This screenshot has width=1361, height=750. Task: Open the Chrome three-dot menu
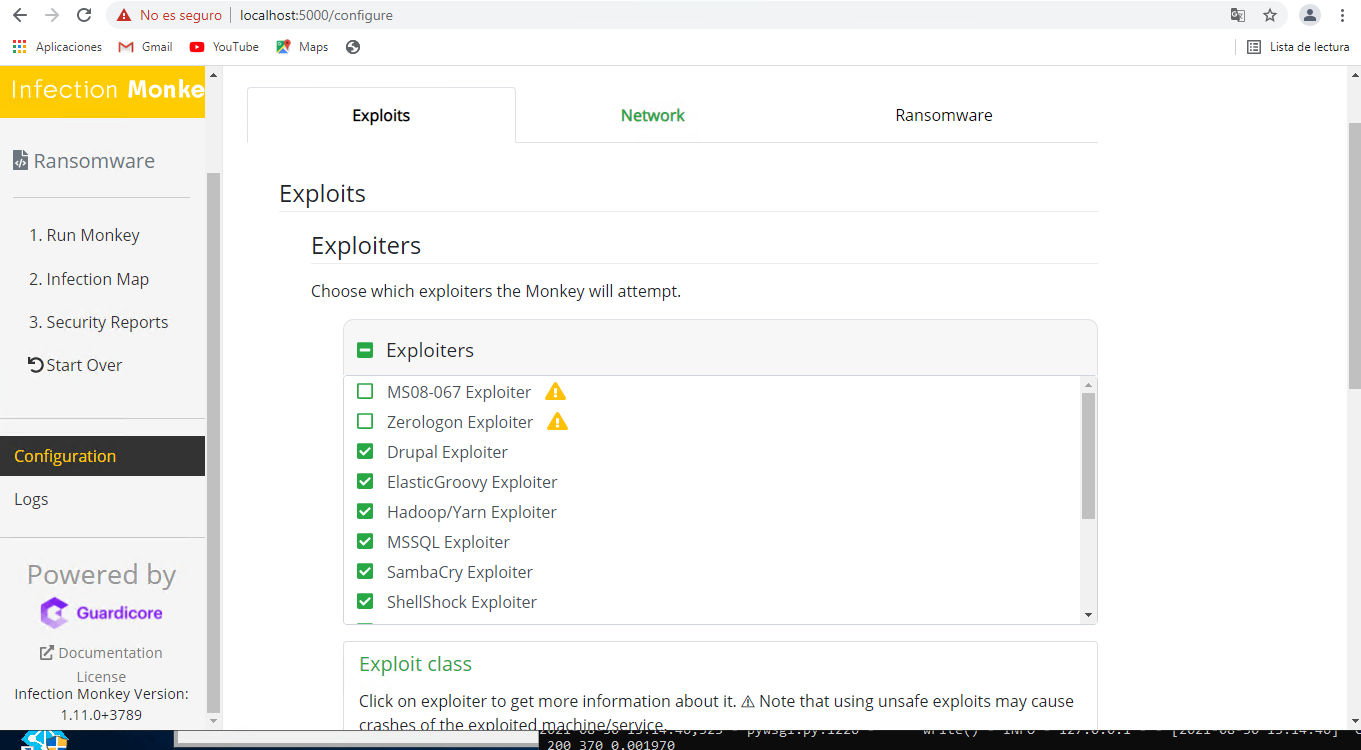point(1342,15)
